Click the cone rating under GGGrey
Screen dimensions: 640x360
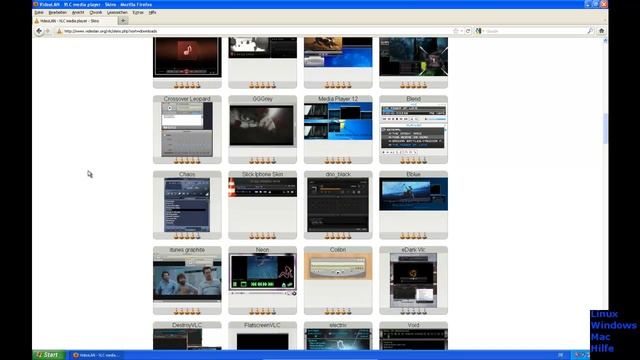[262, 160]
